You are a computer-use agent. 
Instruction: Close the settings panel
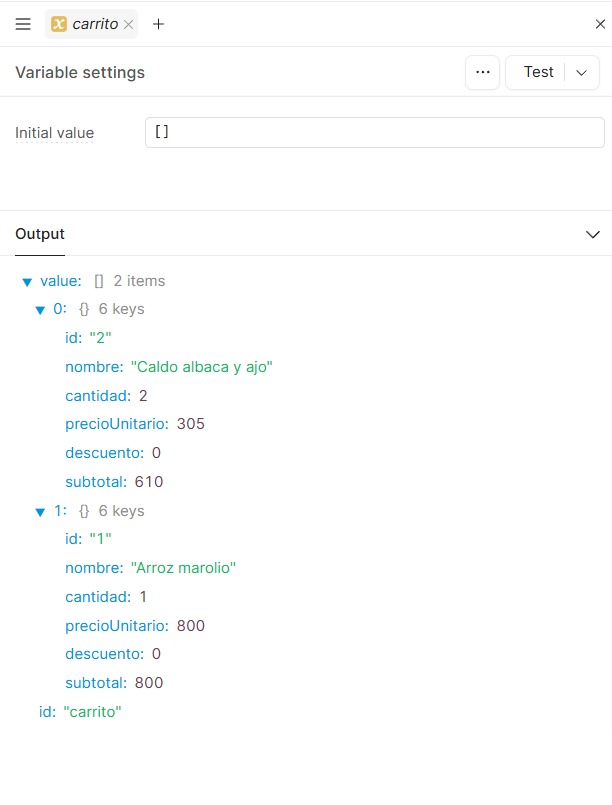coord(600,24)
